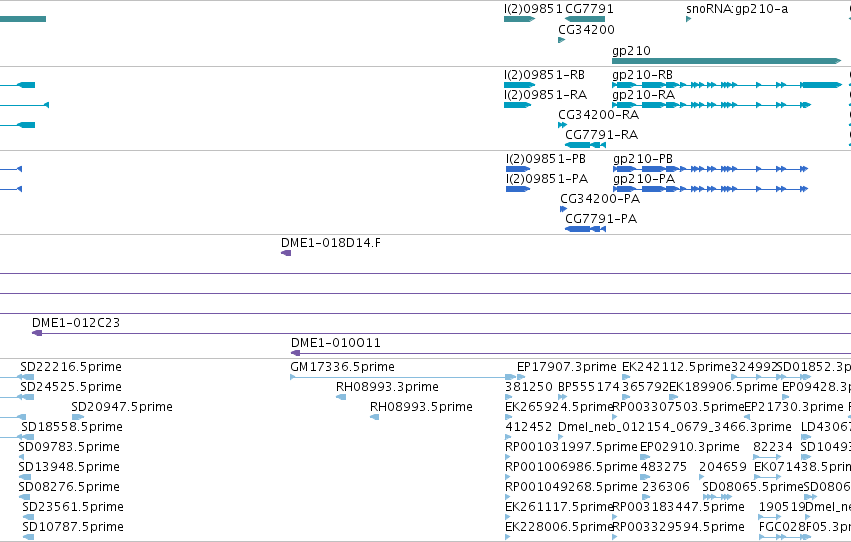The width and height of the screenshot is (851, 542).
Task: Open the BP555174 EST label
Action: point(589,387)
